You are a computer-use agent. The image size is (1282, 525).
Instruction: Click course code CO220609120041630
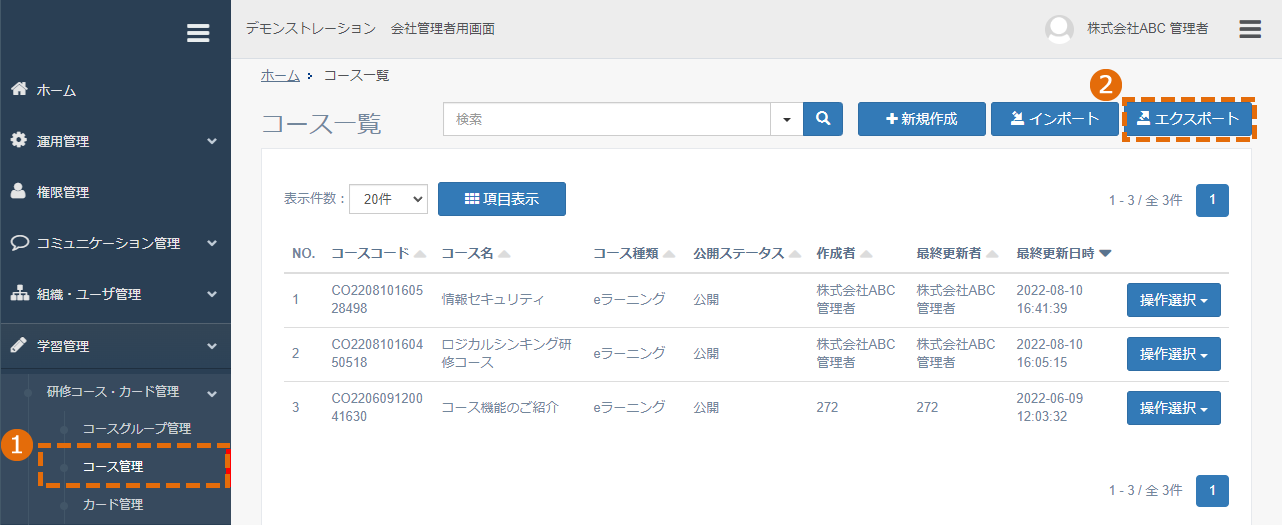377,407
